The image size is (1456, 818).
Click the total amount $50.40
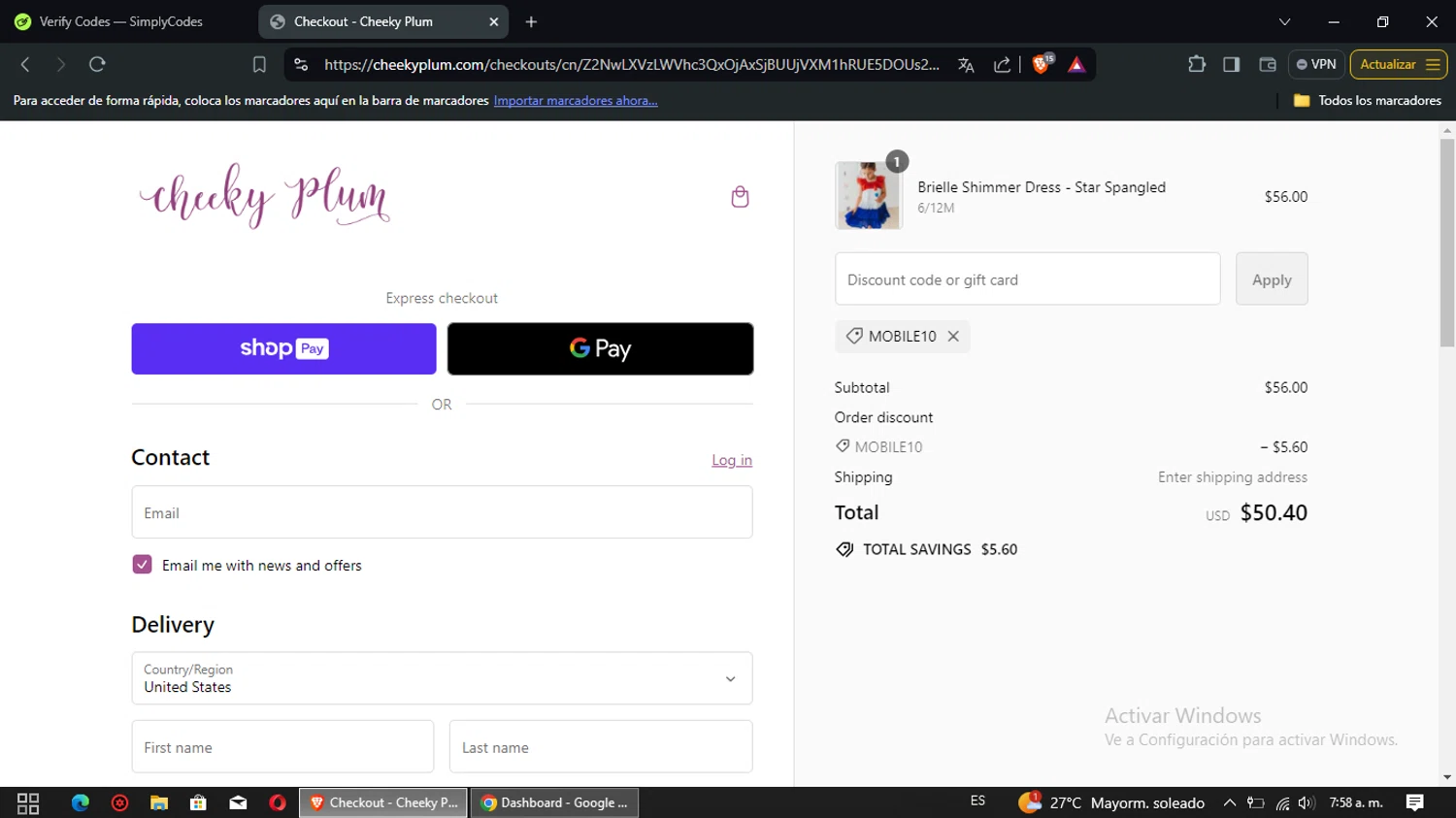(1274, 512)
